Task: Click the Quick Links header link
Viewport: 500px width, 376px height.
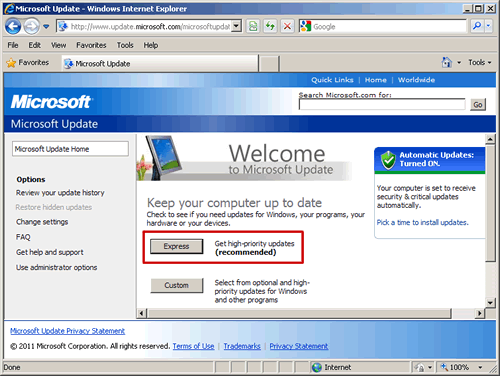Action: coord(332,80)
